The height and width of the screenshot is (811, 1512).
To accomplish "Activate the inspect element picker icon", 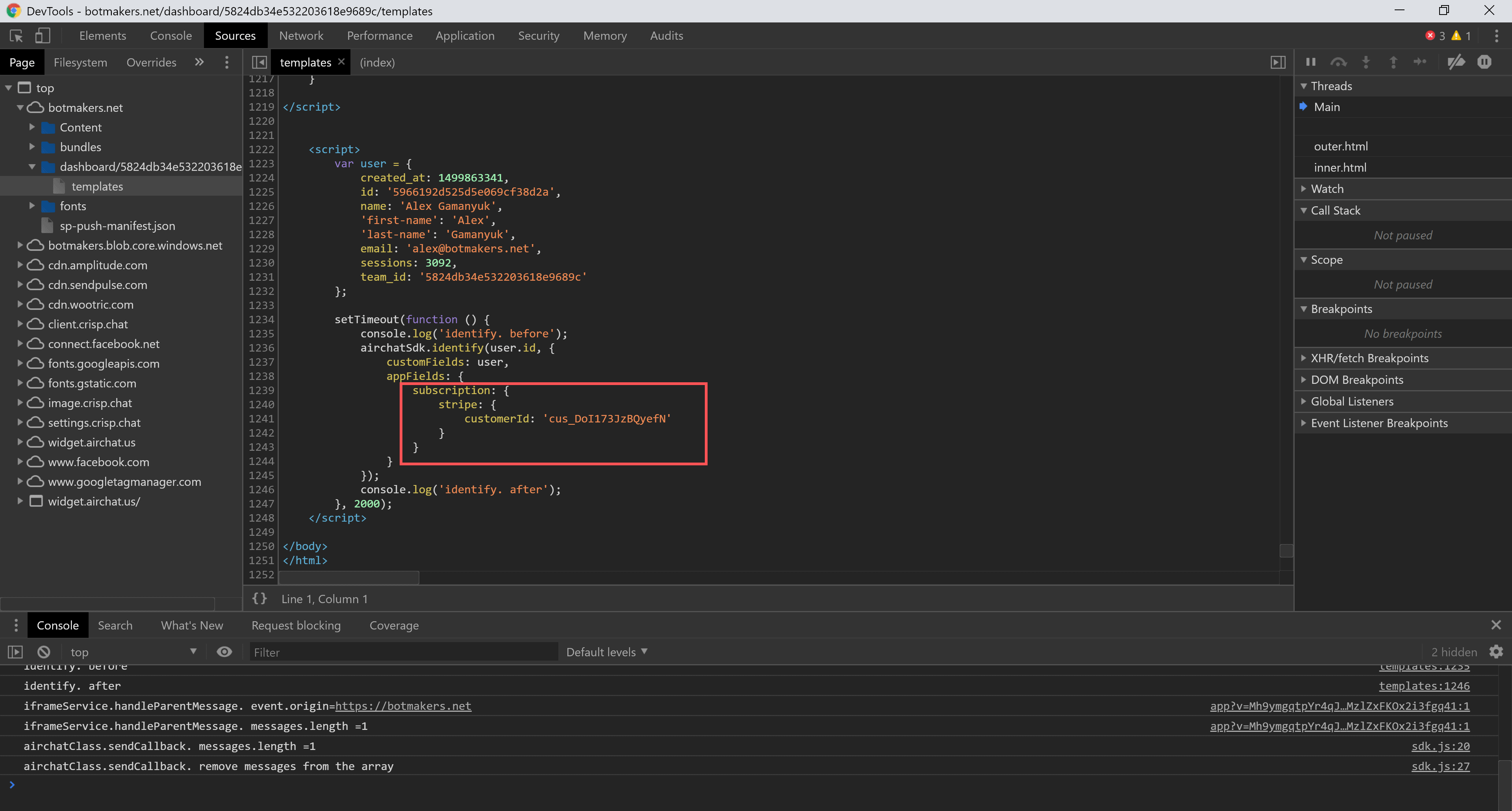I will click(17, 36).
